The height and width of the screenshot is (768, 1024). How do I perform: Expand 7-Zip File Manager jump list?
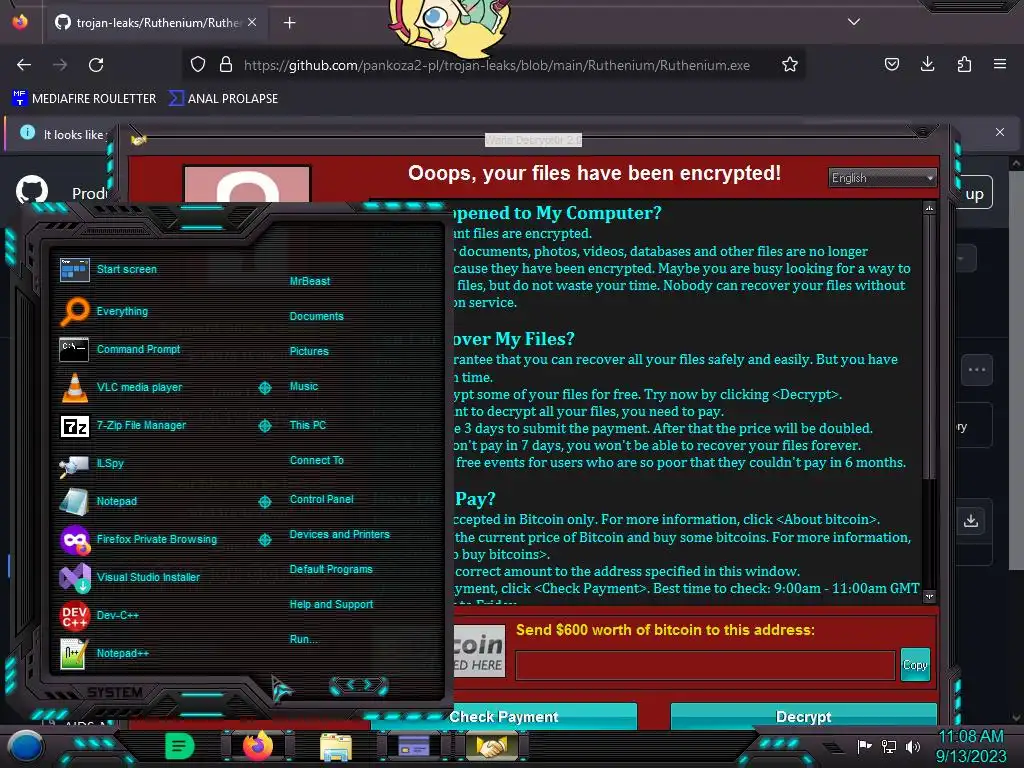264,426
